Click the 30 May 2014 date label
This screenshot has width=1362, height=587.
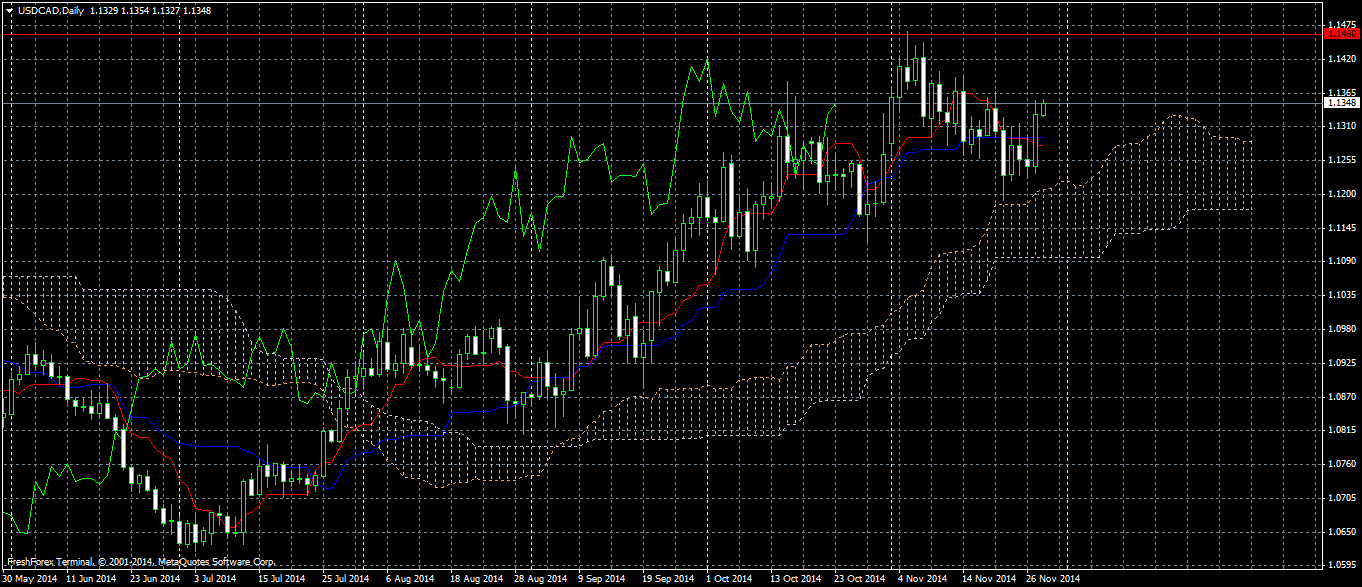30,579
